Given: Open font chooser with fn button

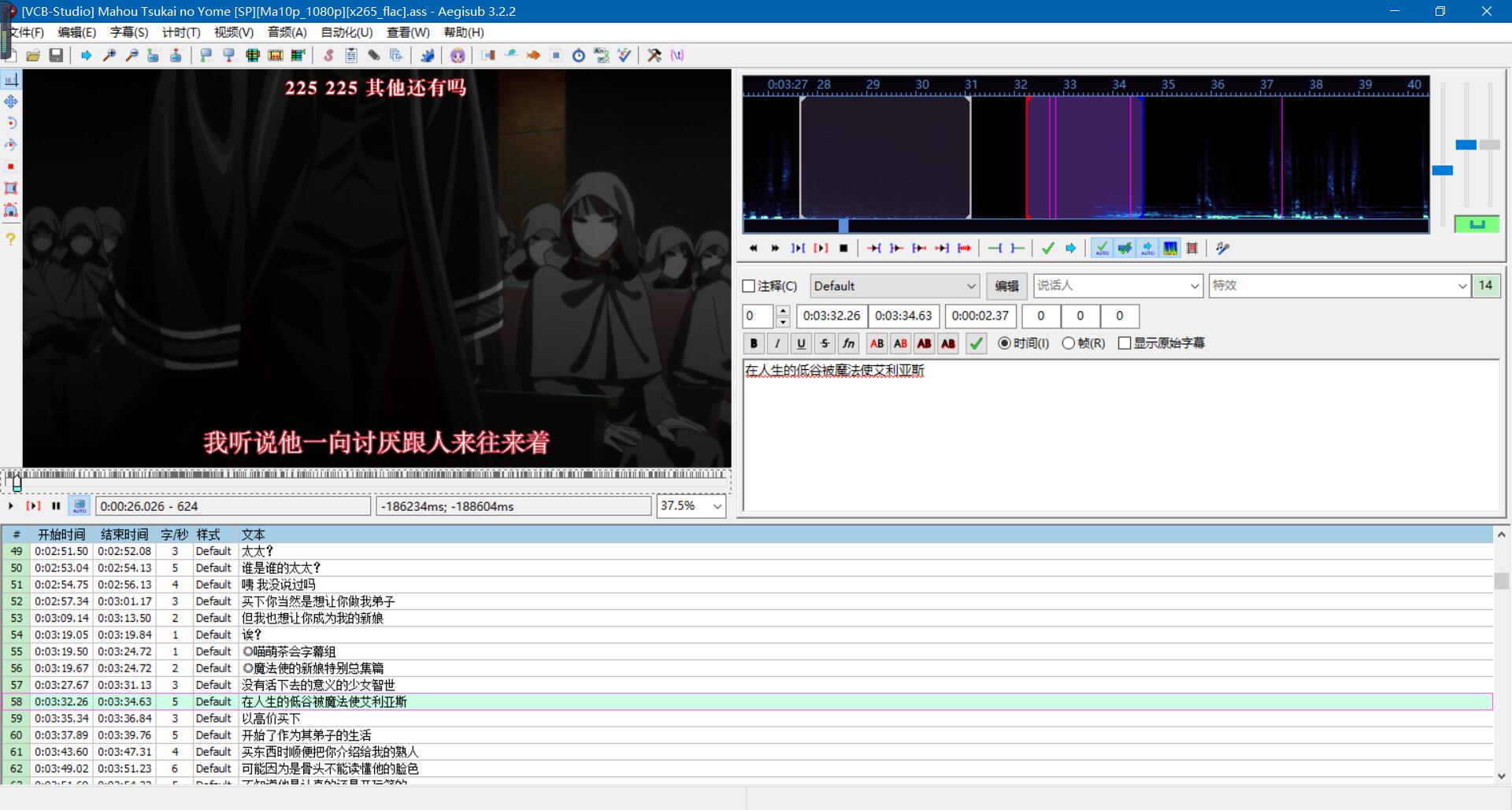Looking at the screenshot, I should click(848, 343).
